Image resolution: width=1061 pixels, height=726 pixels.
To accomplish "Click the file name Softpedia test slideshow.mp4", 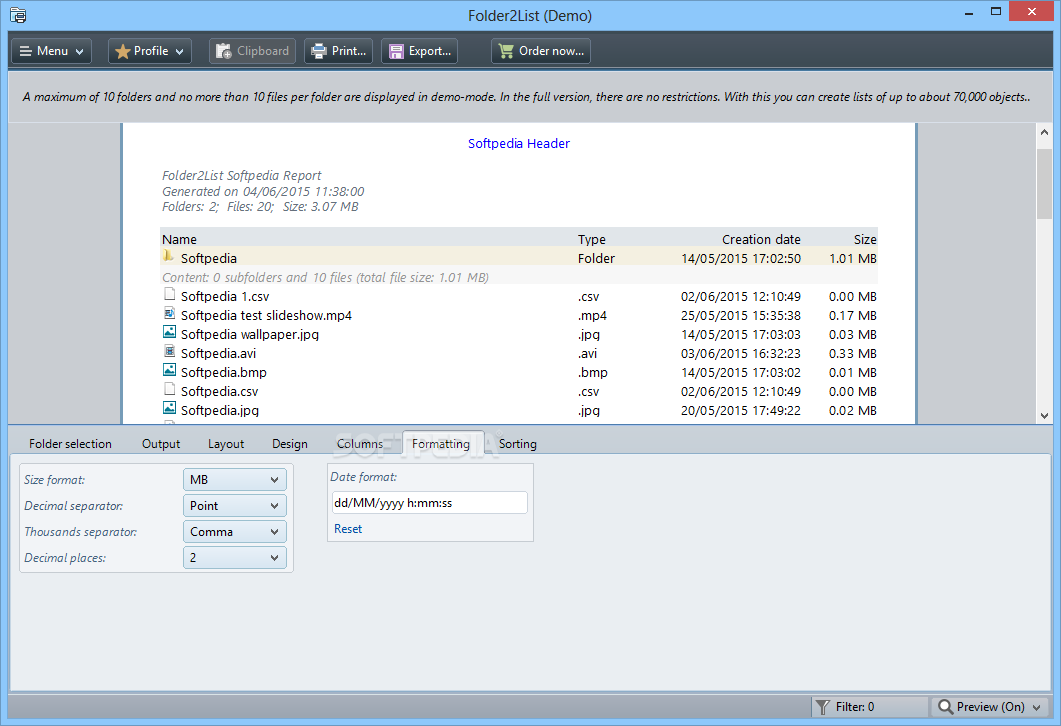I will click(x=266, y=315).
